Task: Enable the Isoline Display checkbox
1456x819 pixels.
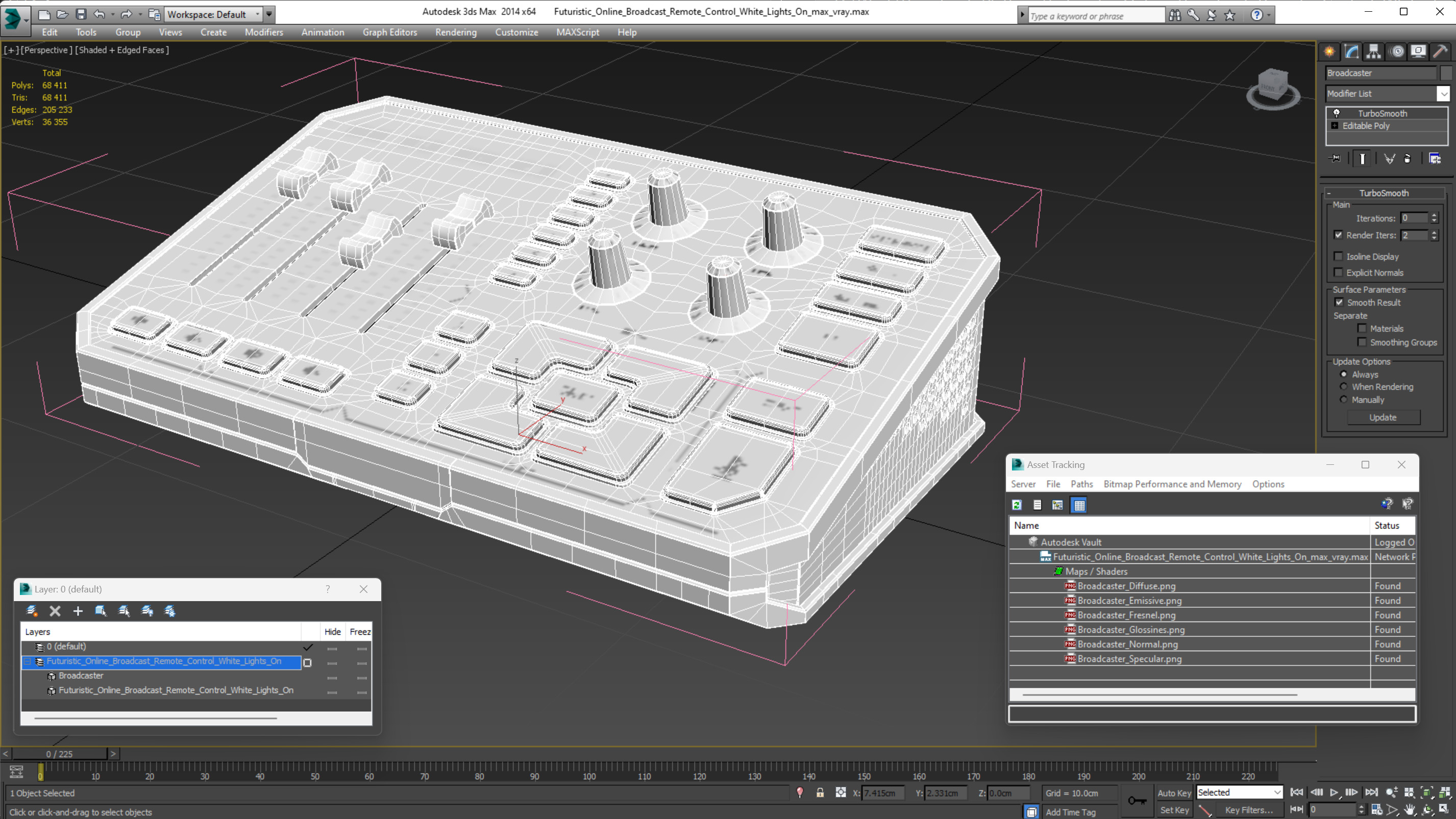Action: pyautogui.click(x=1339, y=257)
